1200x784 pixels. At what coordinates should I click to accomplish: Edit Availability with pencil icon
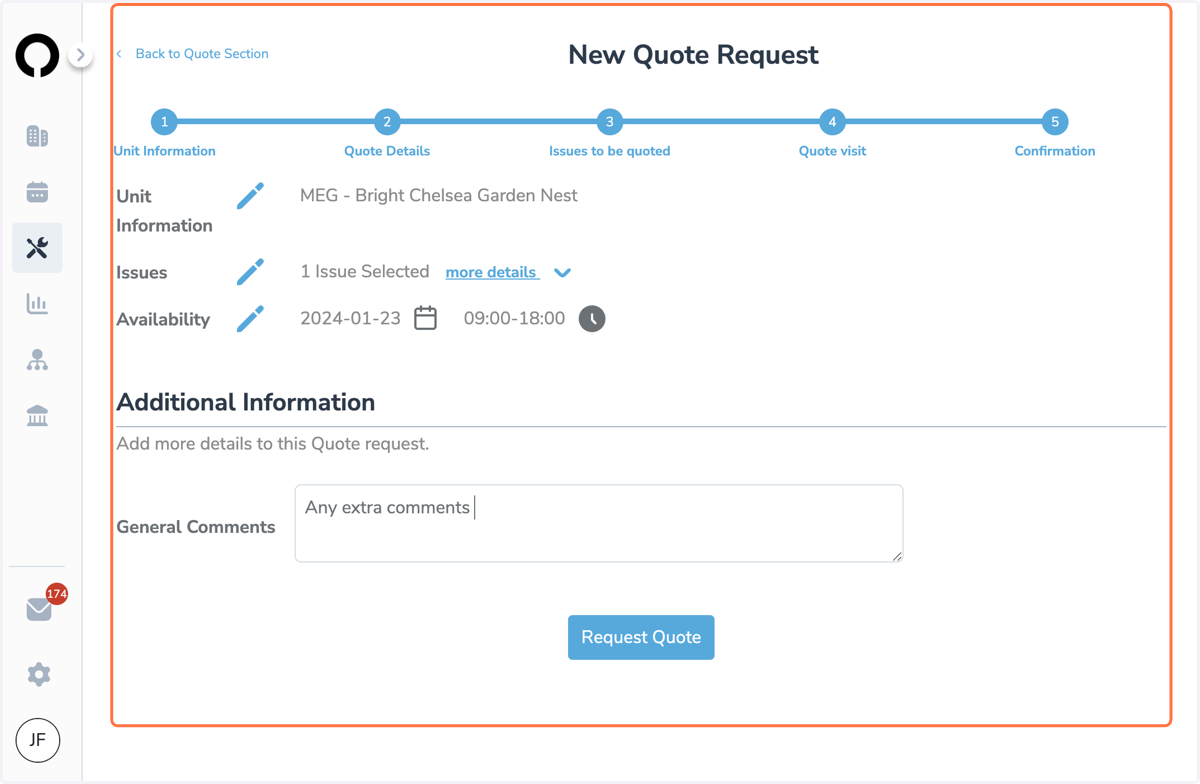point(250,319)
